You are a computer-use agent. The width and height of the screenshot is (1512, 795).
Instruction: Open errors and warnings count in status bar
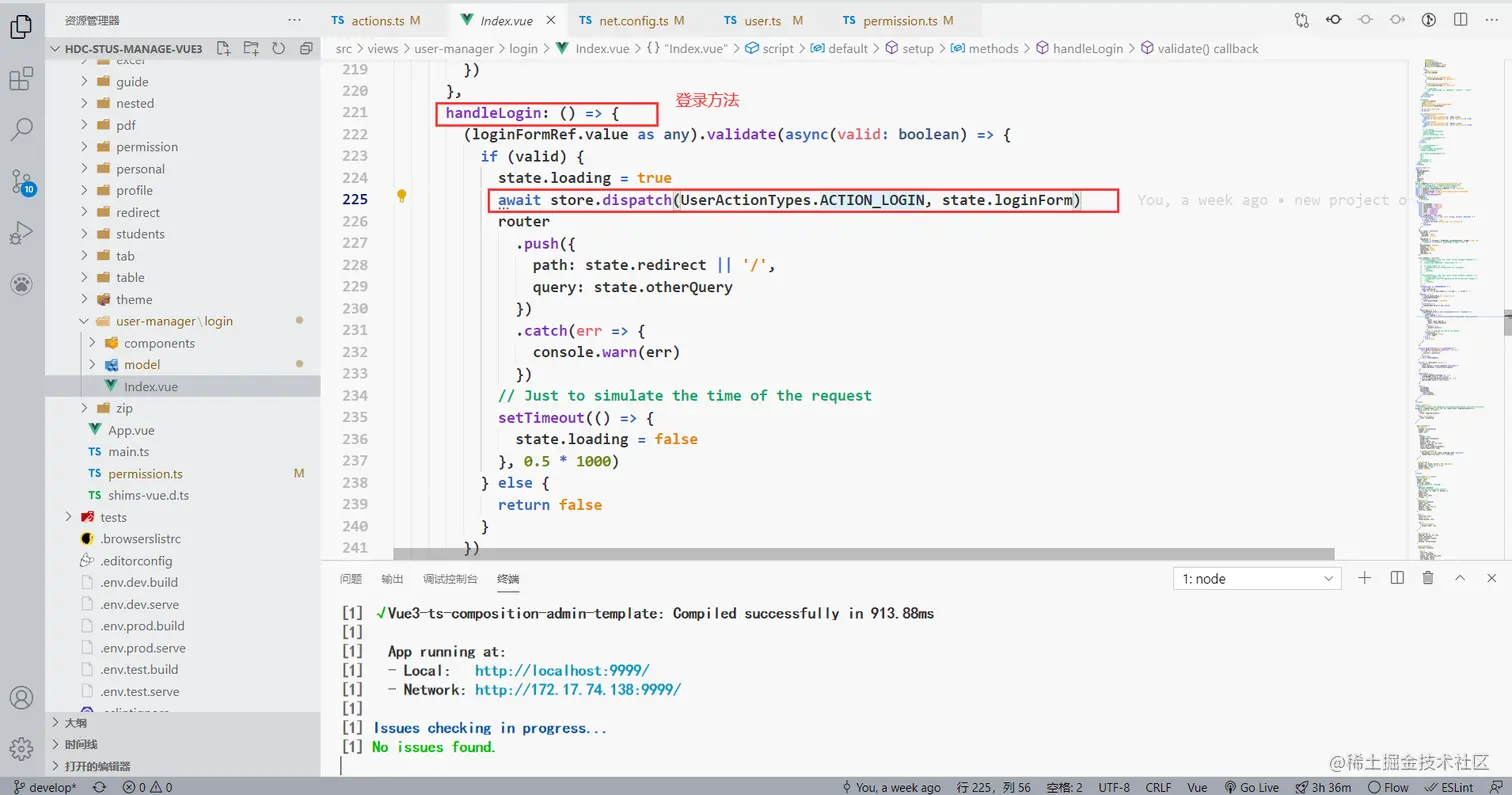[x=147, y=787]
